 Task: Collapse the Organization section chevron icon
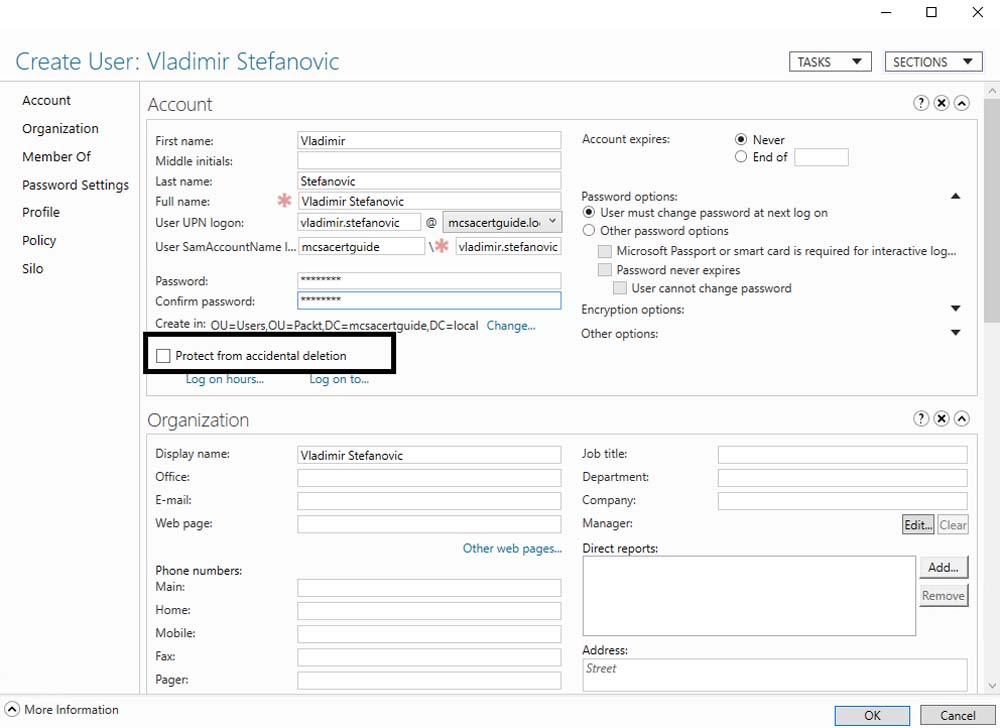pyautogui.click(x=961, y=419)
